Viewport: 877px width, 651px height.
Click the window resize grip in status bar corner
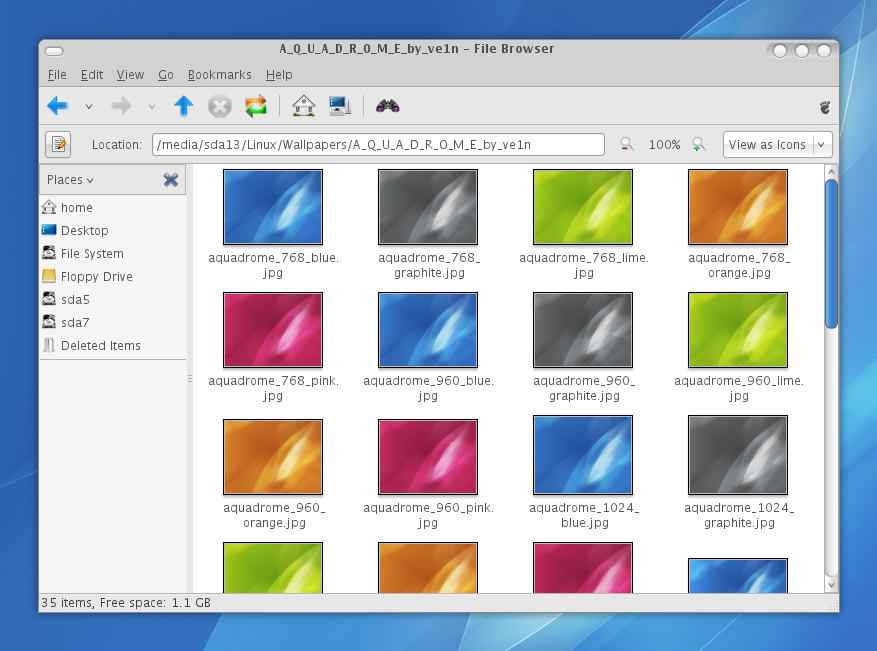(x=833, y=606)
